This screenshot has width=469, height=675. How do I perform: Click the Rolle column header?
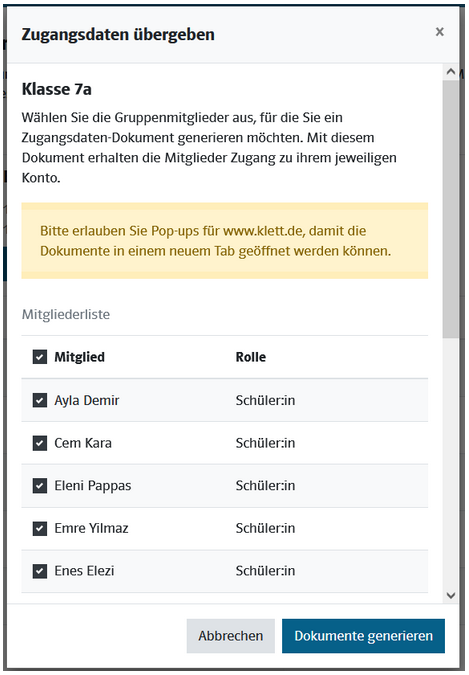tap(251, 357)
